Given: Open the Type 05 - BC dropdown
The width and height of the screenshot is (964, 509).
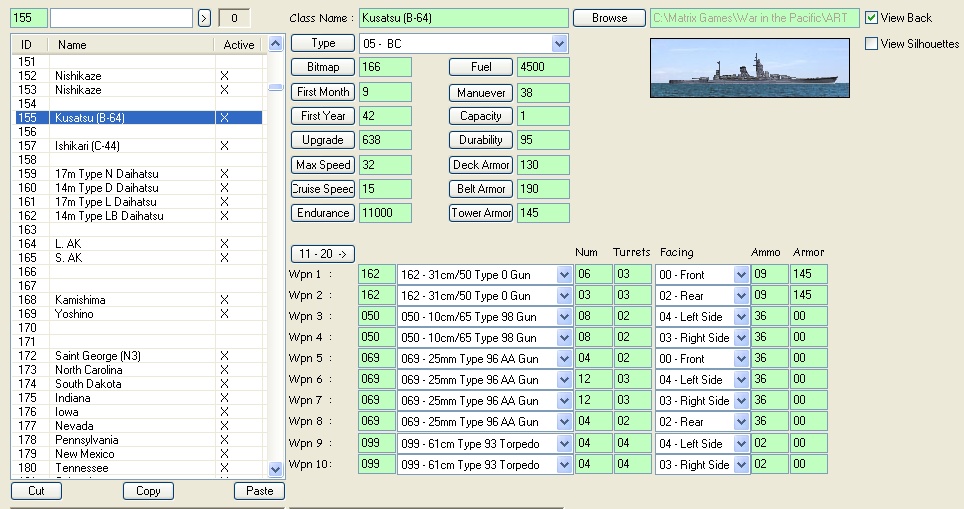Looking at the screenshot, I should tap(559, 44).
